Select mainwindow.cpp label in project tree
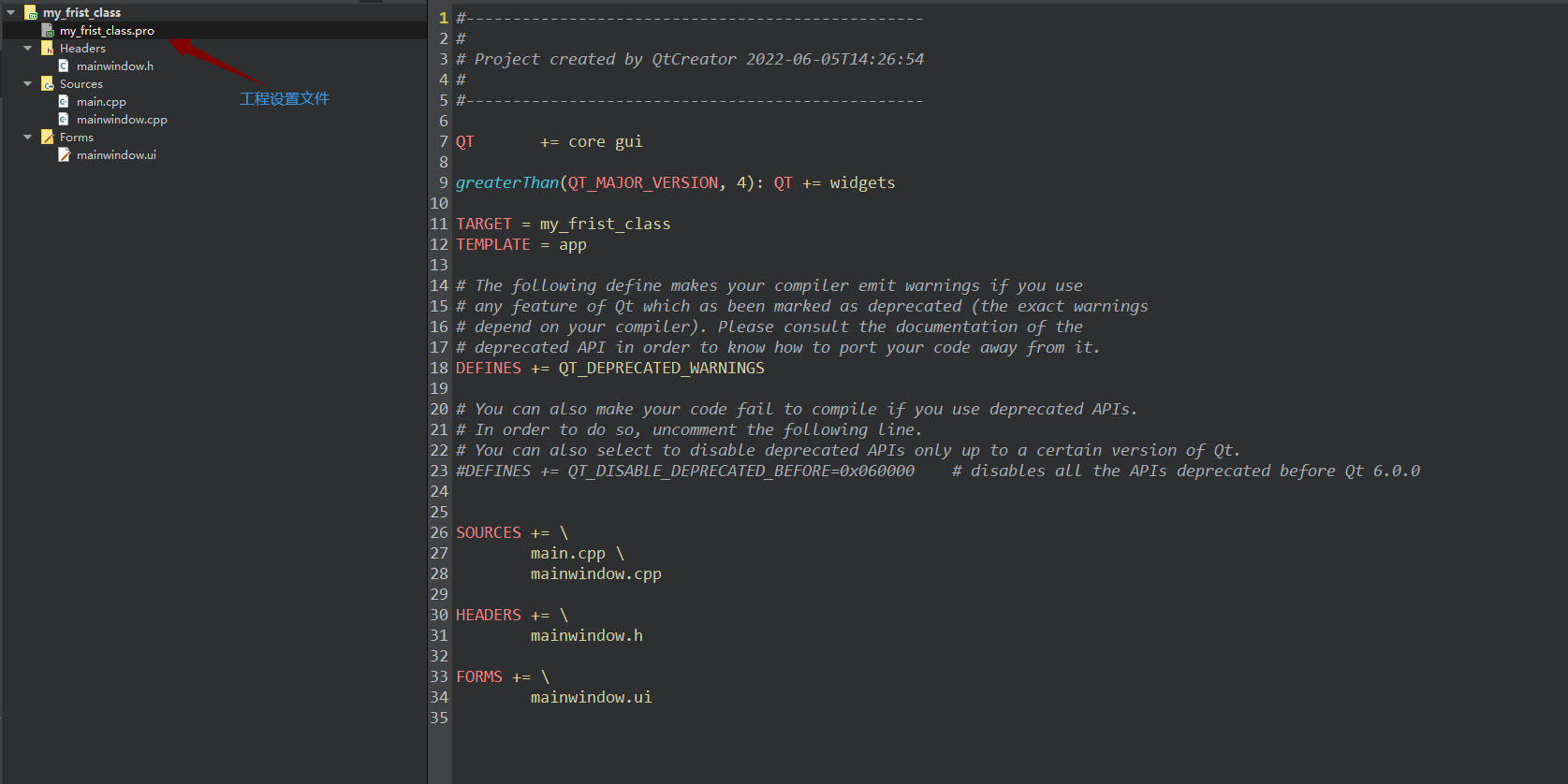The image size is (1568, 784). [x=122, y=120]
